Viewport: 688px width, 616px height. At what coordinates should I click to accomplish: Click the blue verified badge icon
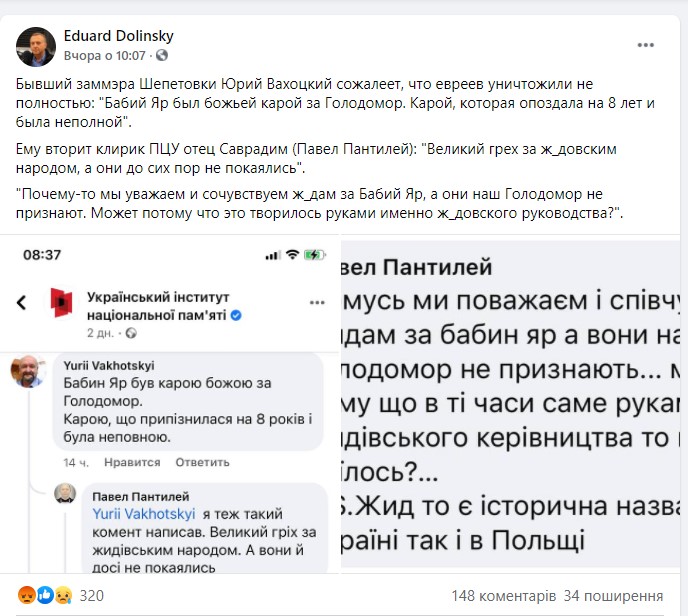237,316
